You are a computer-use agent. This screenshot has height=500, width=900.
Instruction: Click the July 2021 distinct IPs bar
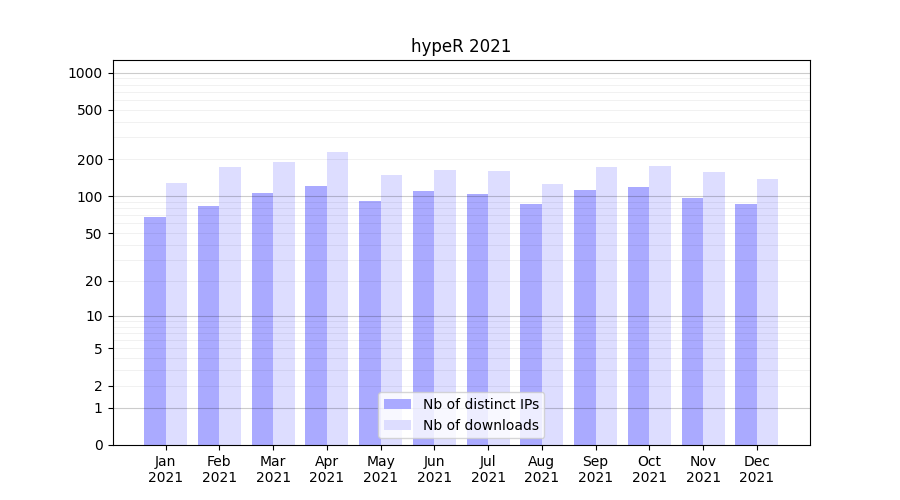pyautogui.click(x=477, y=319)
